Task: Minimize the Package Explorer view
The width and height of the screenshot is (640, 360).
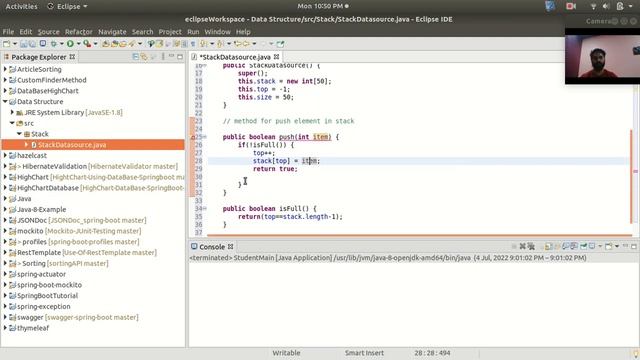Action: click(171, 56)
